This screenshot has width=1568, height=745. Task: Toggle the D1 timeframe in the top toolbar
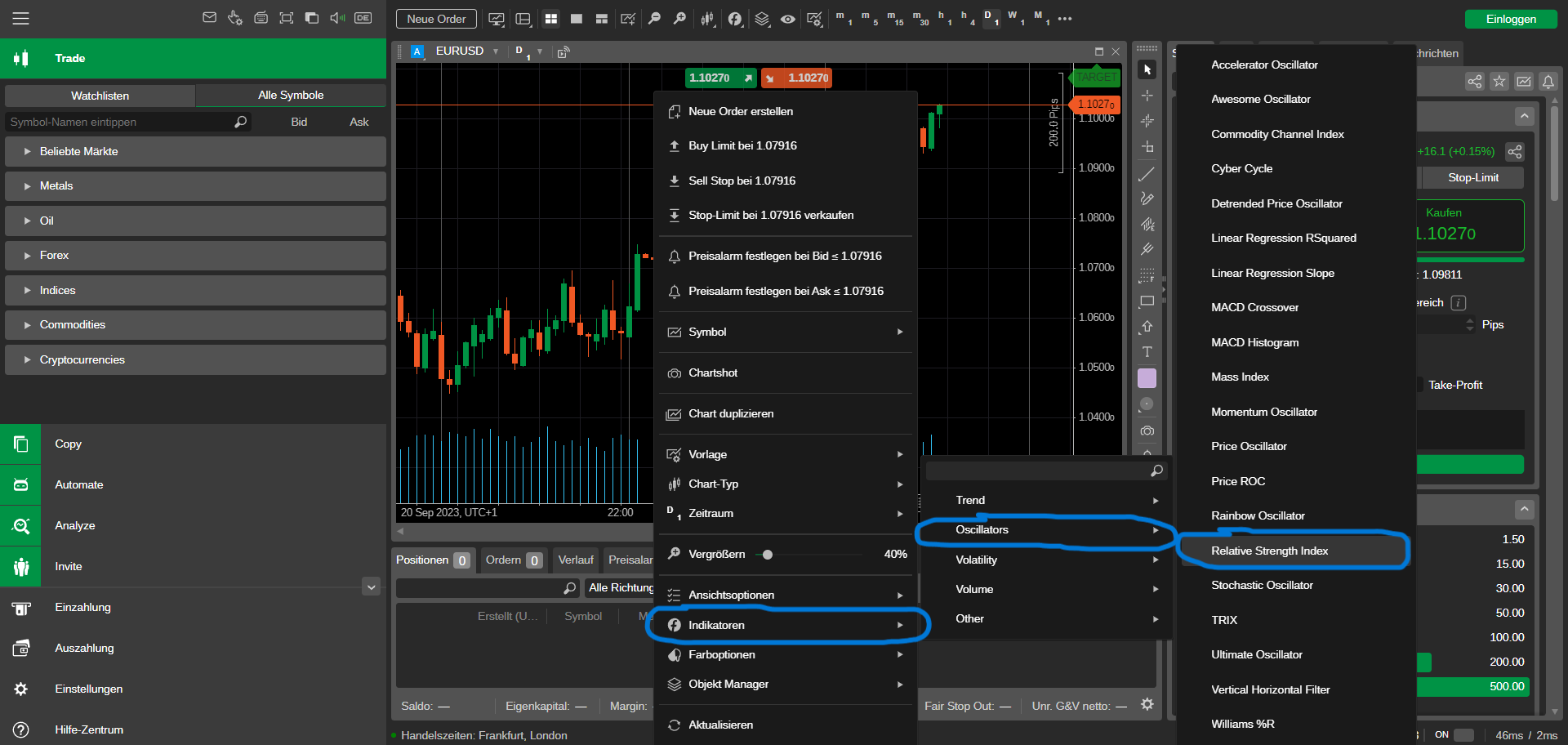992,19
